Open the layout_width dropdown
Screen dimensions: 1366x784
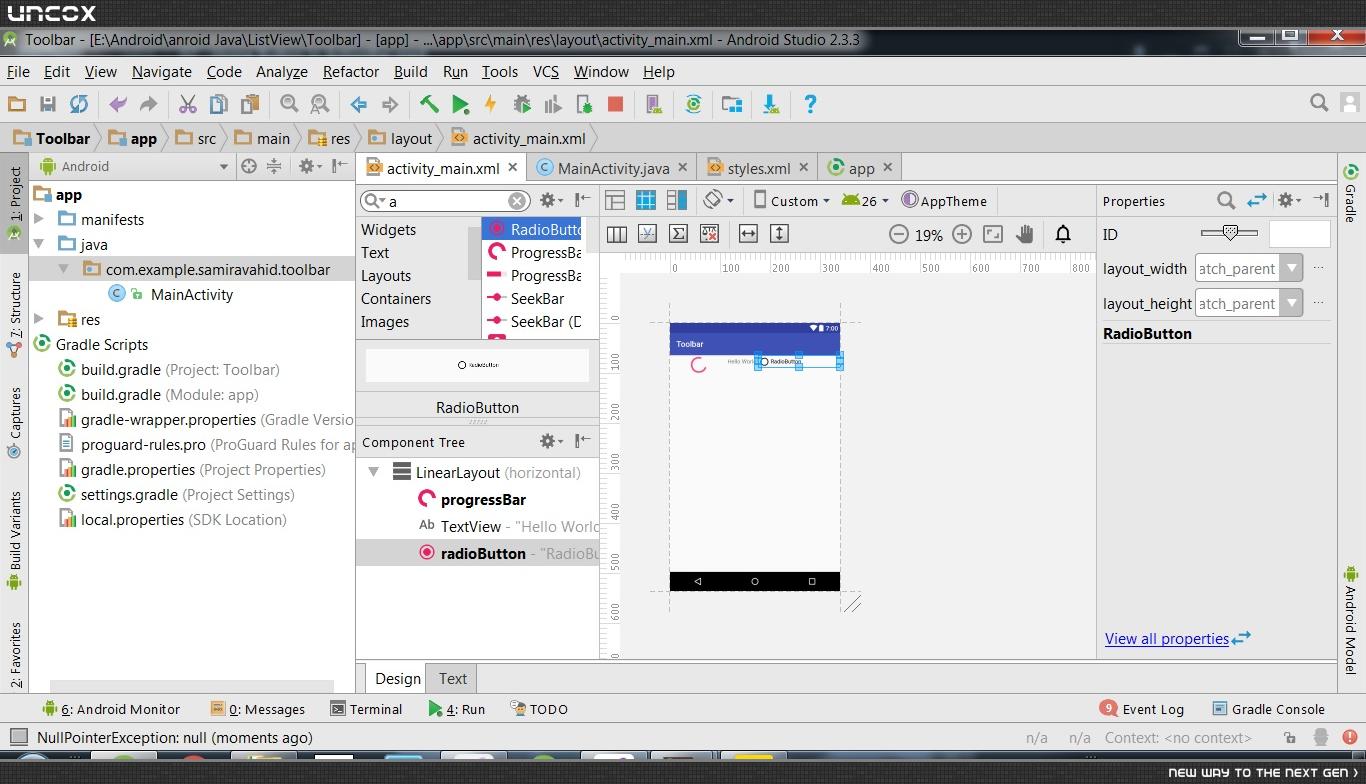click(1292, 268)
